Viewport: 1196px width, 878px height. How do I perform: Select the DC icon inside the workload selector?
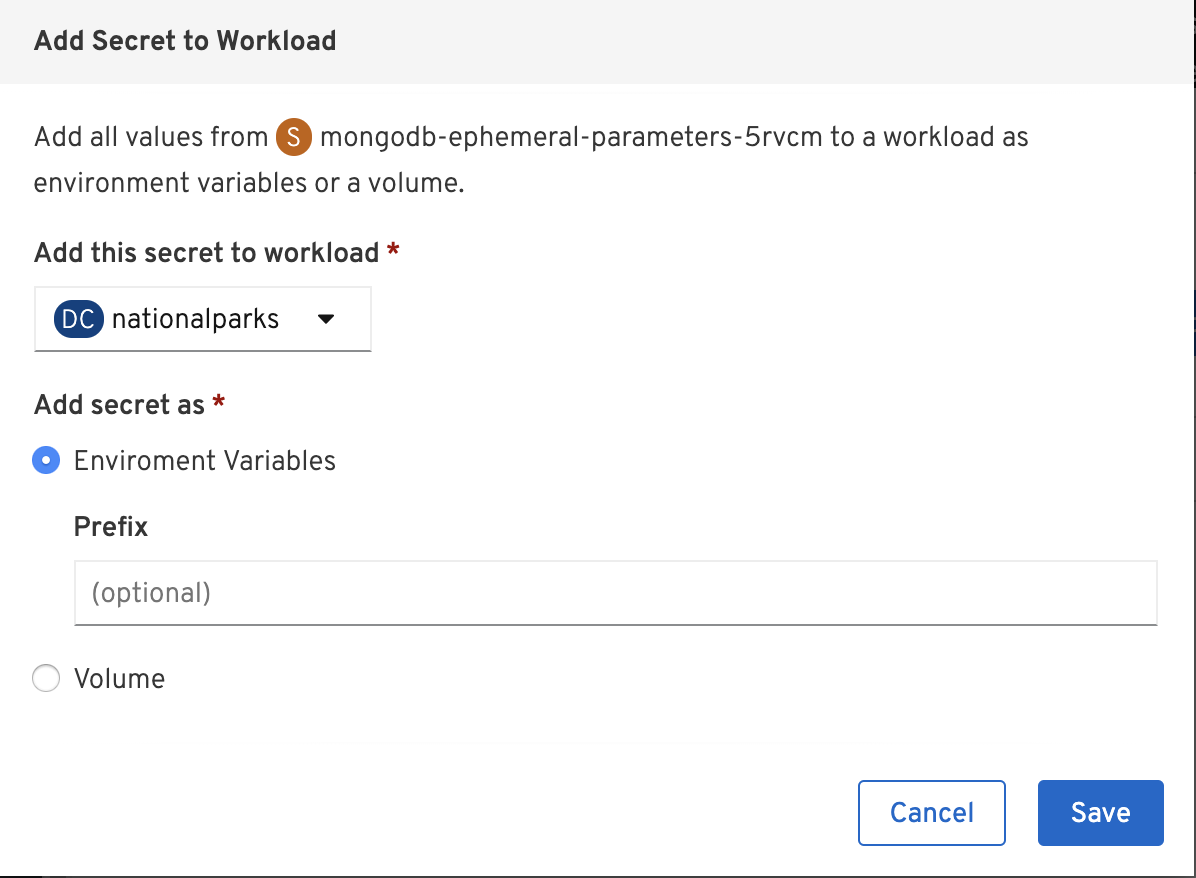78,318
